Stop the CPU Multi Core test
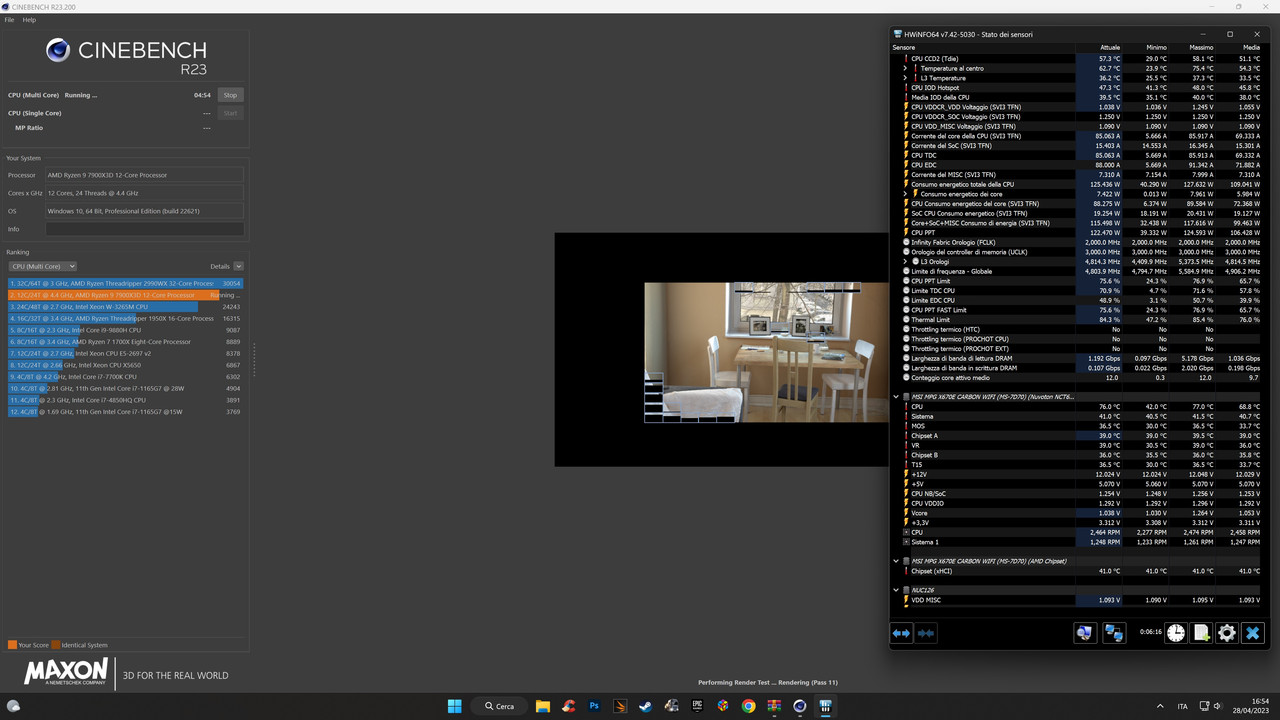The width and height of the screenshot is (1280, 720). pos(230,95)
